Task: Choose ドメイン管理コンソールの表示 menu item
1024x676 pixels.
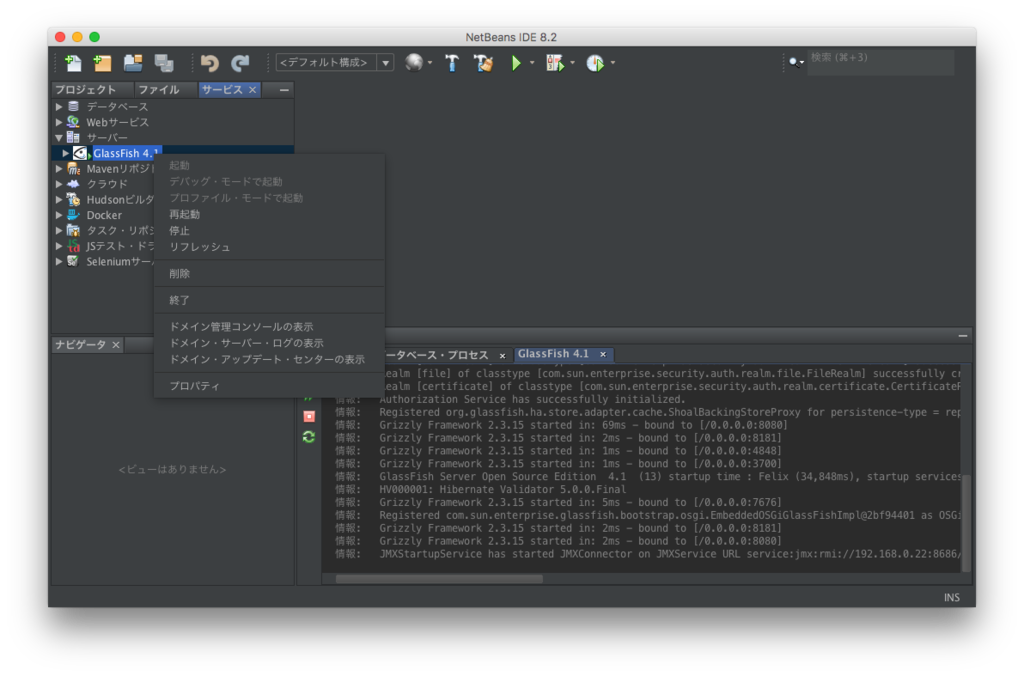Action: (x=269, y=327)
